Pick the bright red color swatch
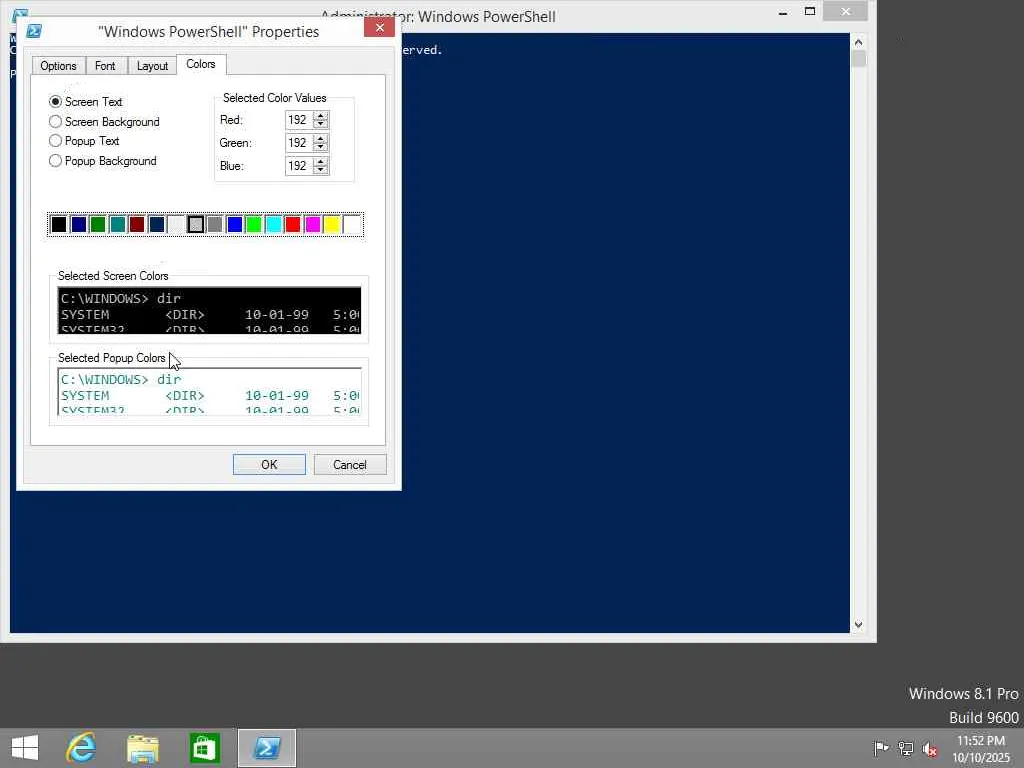 (293, 225)
